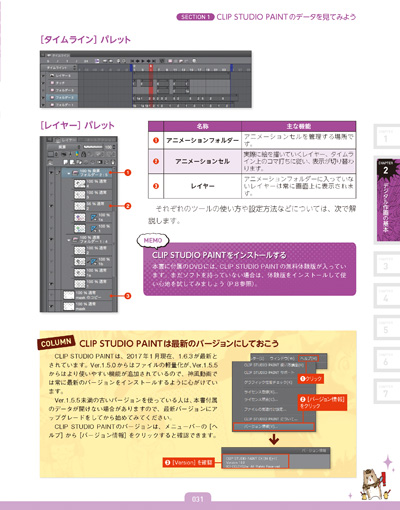
Task: Select the highlighted フォルダー2 timeline track
Action: [x=62, y=98]
